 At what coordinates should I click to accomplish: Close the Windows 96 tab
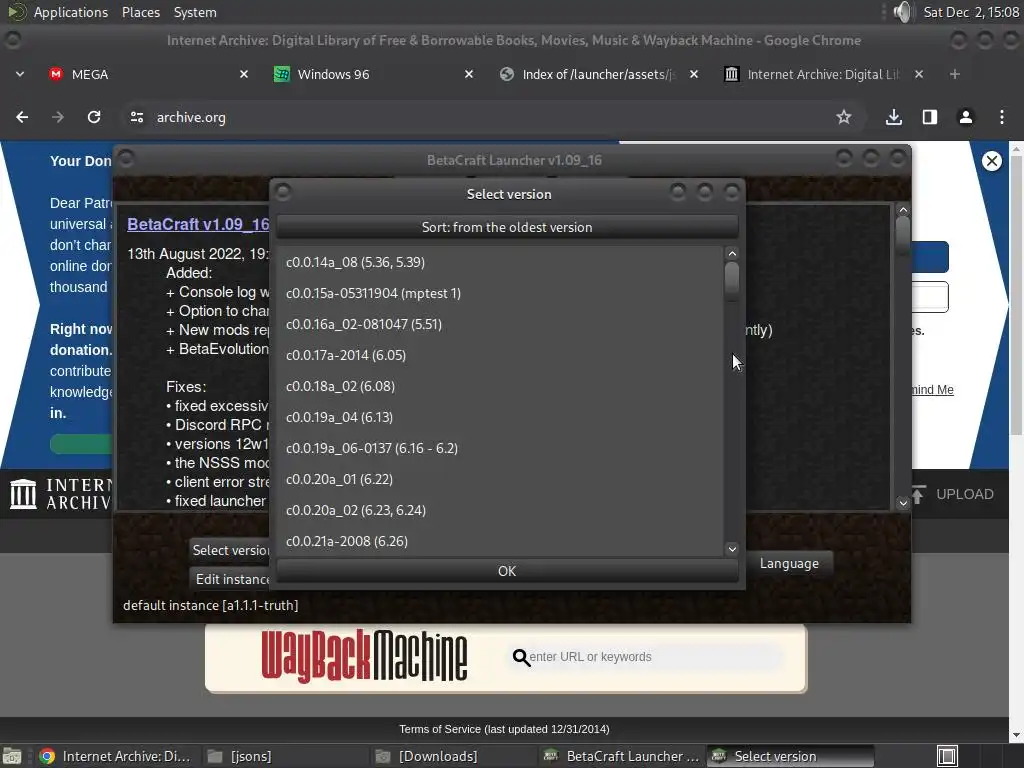(x=468, y=74)
